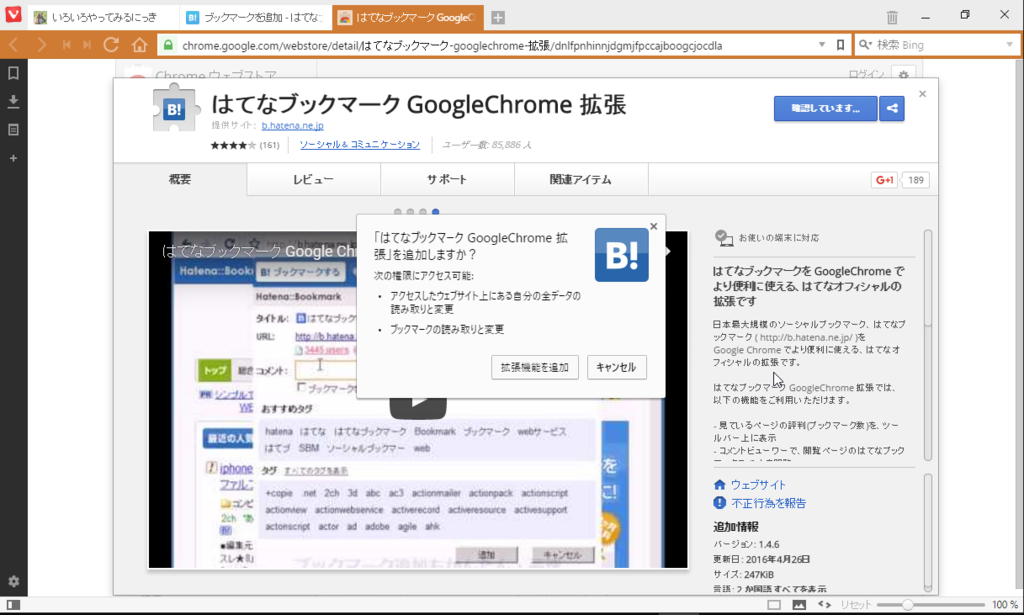
Task: Open the Bookmarks side panel
Action: tap(13, 73)
